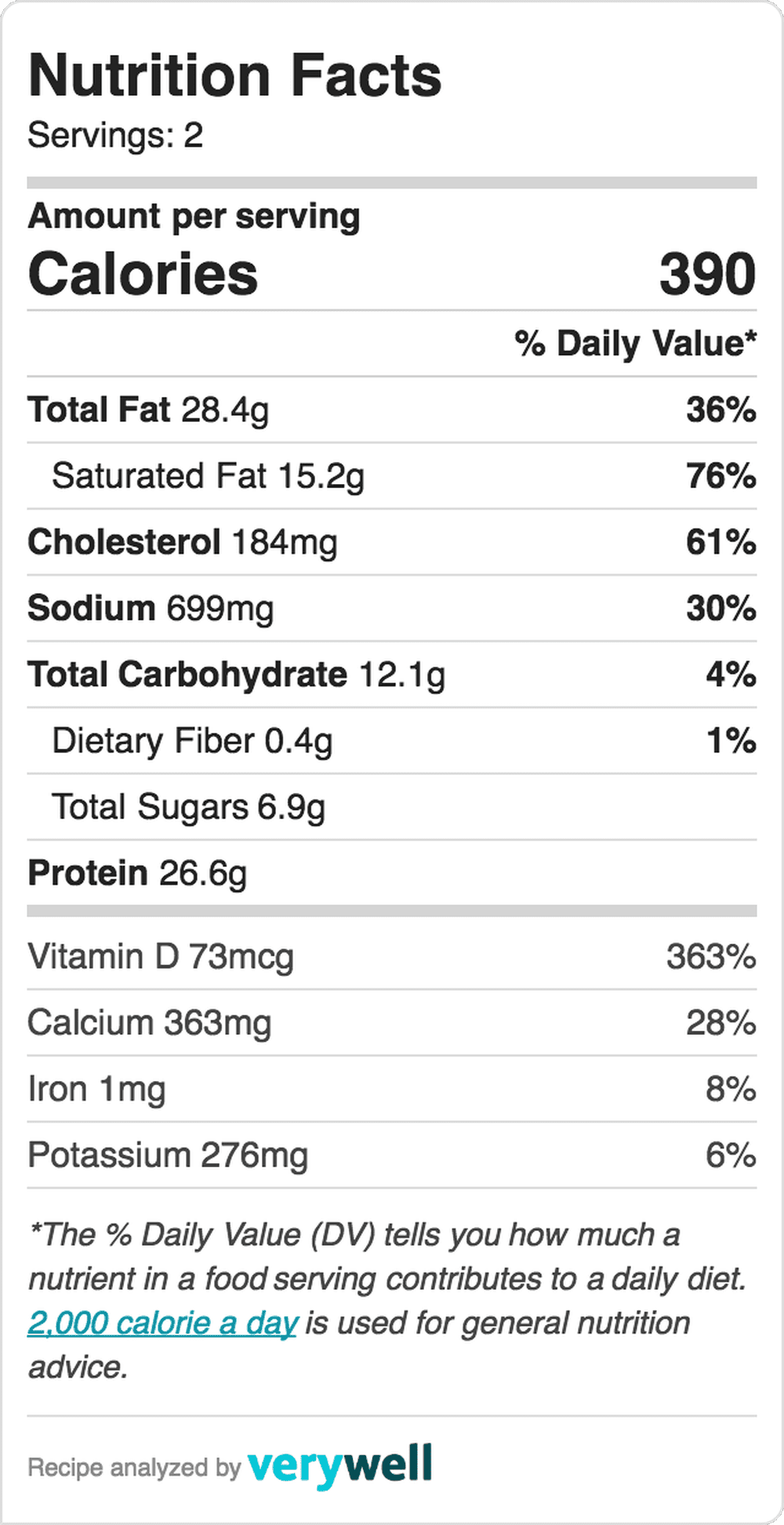The image size is (784, 1525).
Task: Select the Sodium 699mg entry
Action: 392,608
